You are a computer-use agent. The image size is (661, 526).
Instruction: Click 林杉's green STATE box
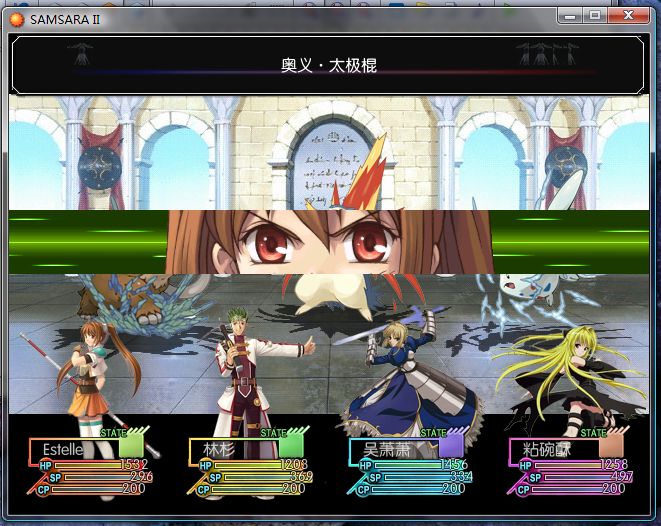tap(291, 447)
